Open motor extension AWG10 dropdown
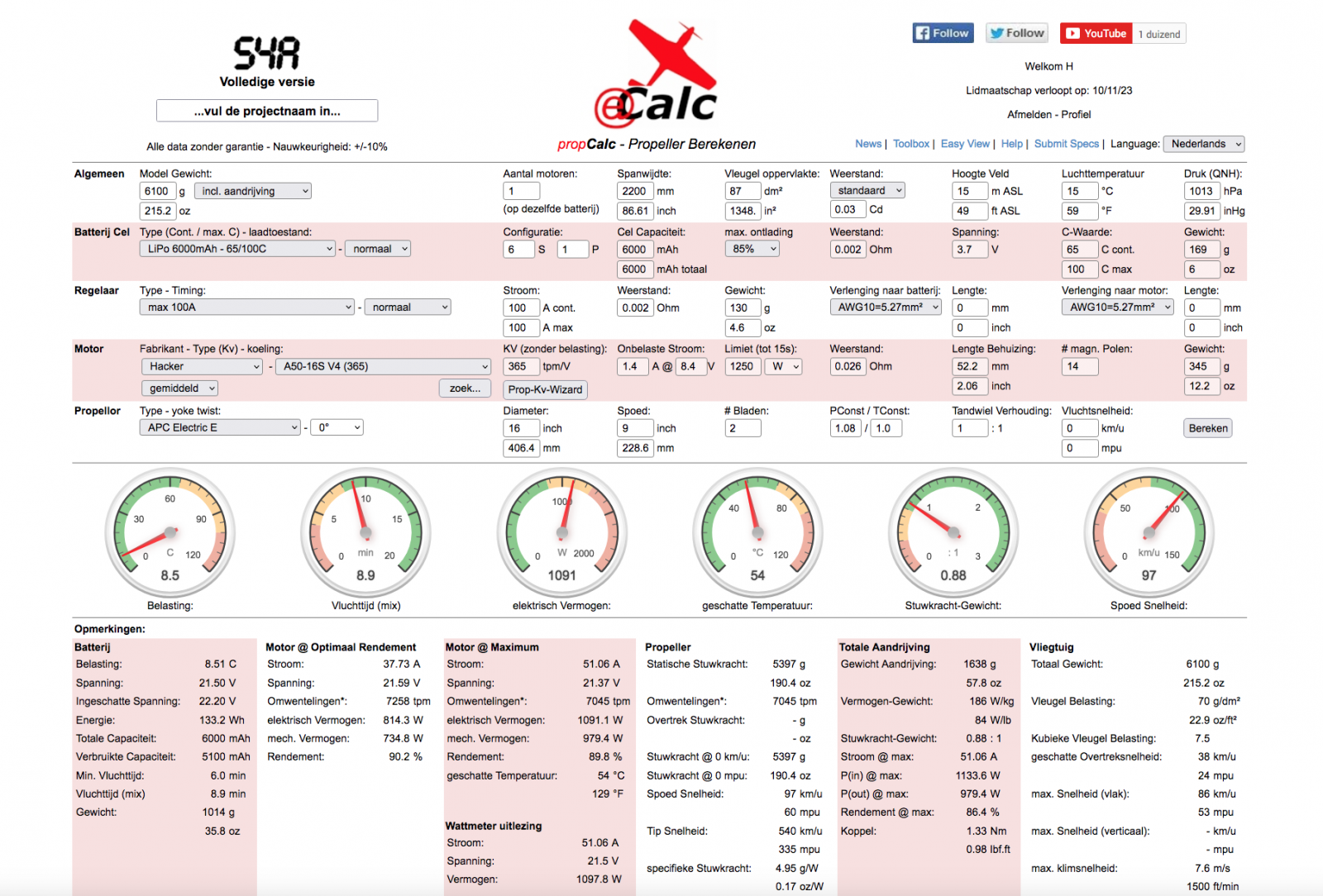The height and width of the screenshot is (896, 1323). (x=1118, y=307)
